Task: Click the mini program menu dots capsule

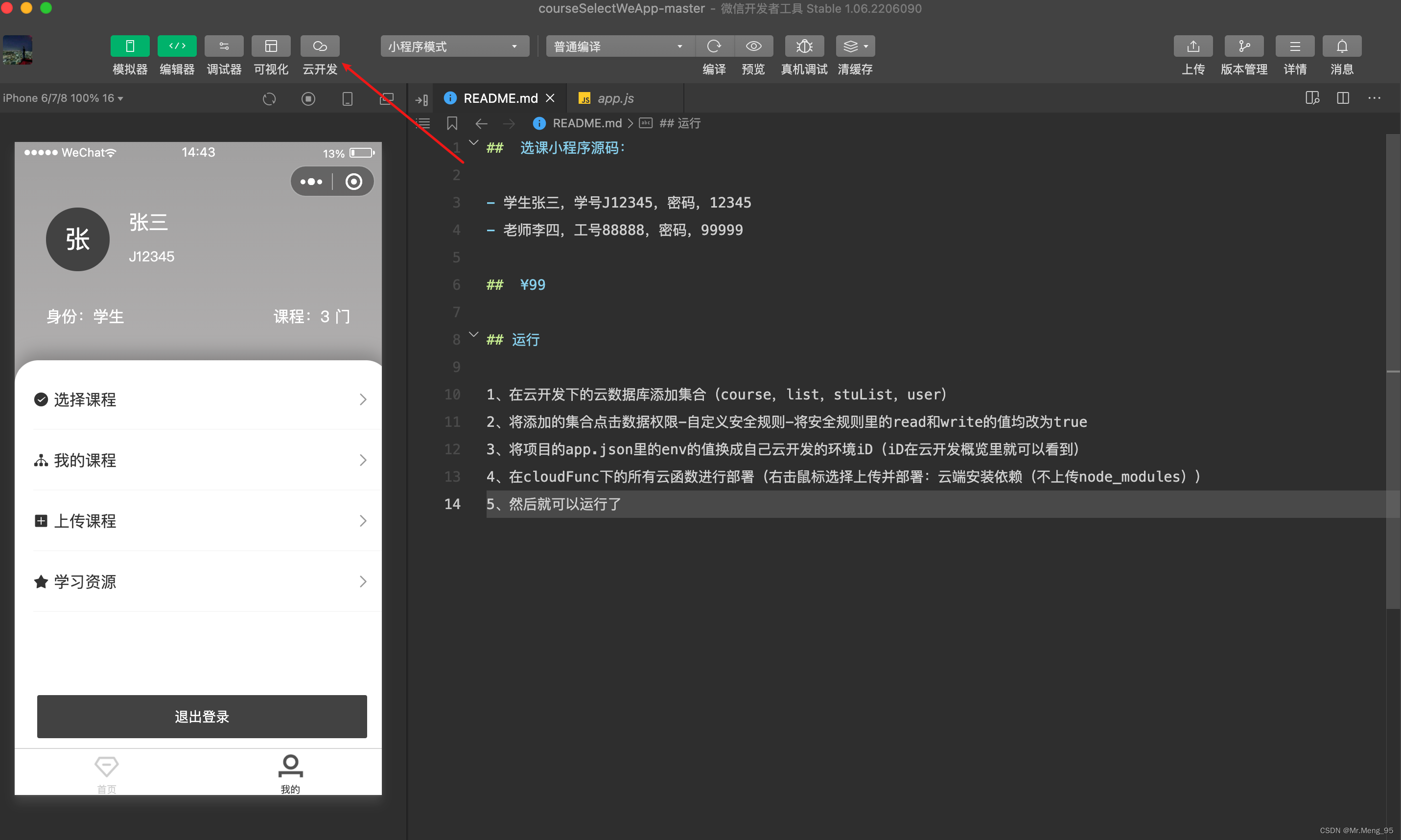Action: pos(311,182)
